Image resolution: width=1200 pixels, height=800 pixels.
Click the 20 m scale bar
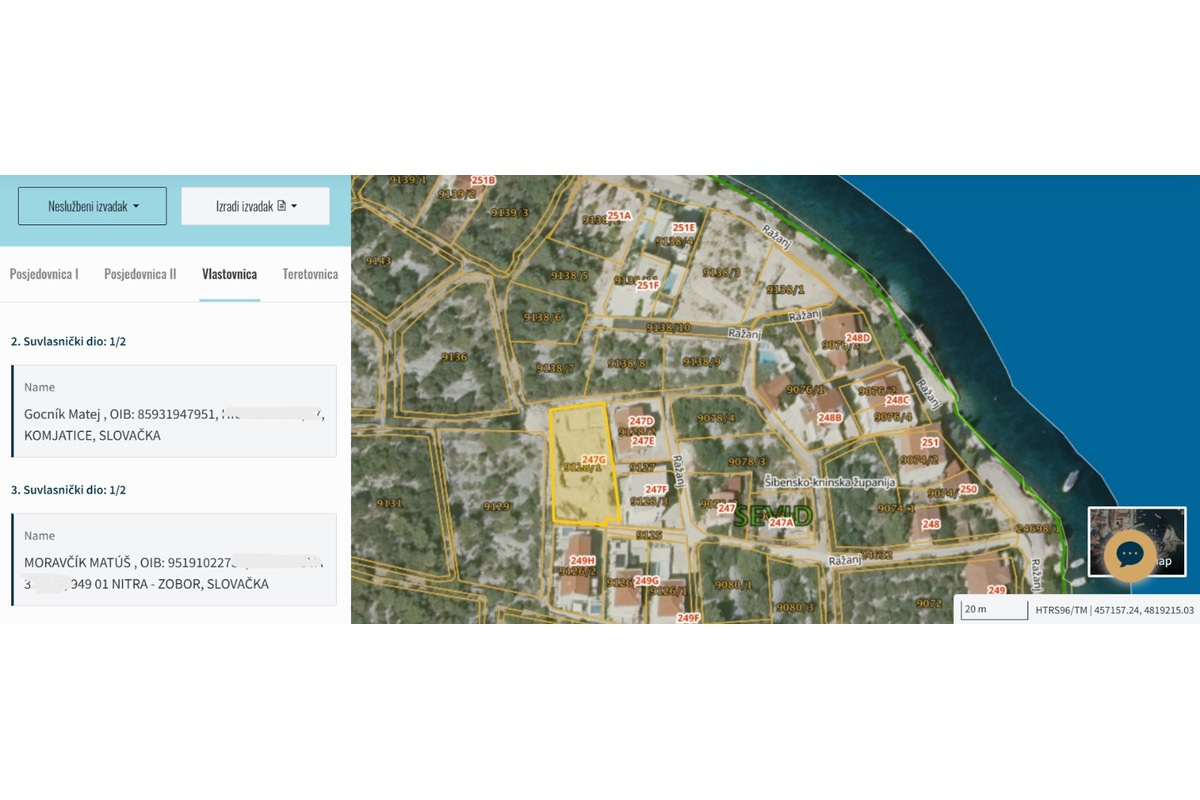pos(993,610)
